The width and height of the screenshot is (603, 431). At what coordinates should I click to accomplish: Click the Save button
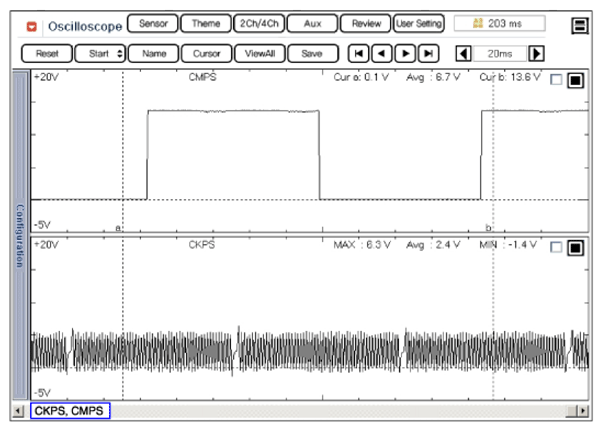pos(312,53)
